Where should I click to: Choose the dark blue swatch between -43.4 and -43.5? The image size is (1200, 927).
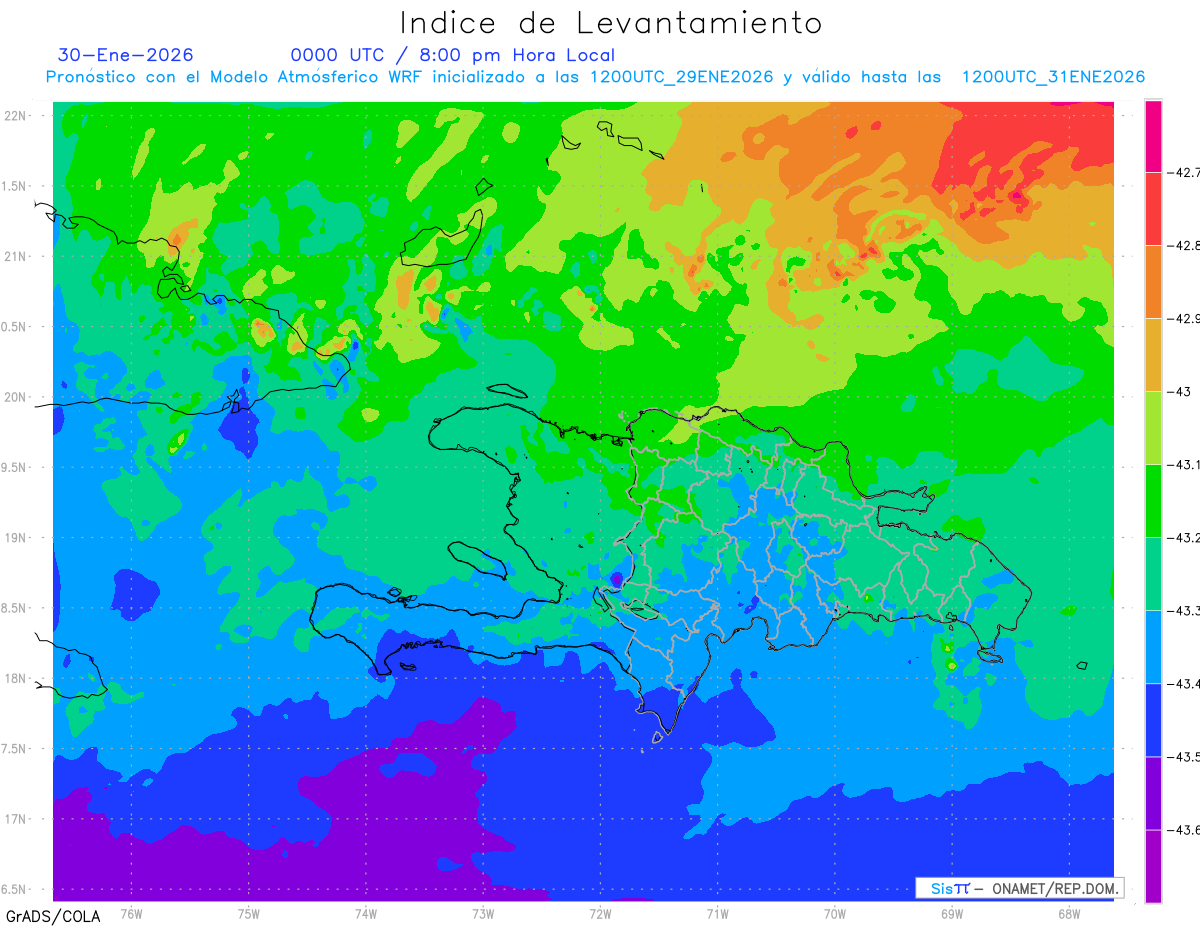coord(1153,720)
